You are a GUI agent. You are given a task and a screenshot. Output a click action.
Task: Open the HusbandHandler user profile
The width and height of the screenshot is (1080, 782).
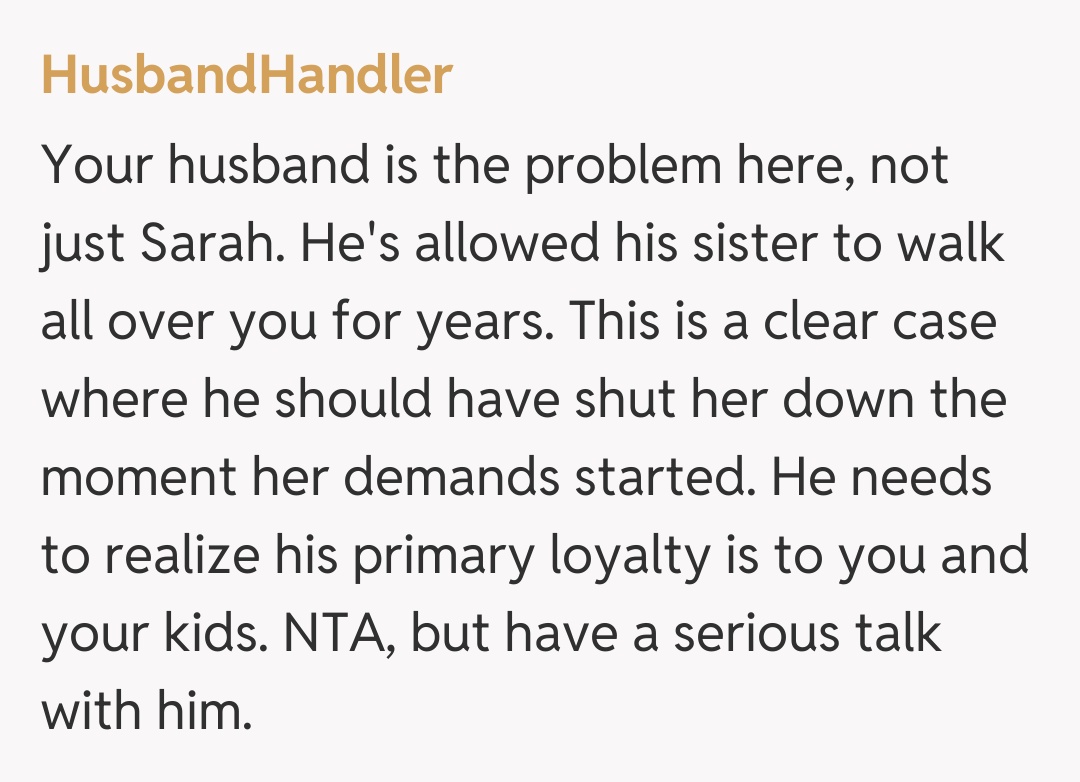point(246,76)
